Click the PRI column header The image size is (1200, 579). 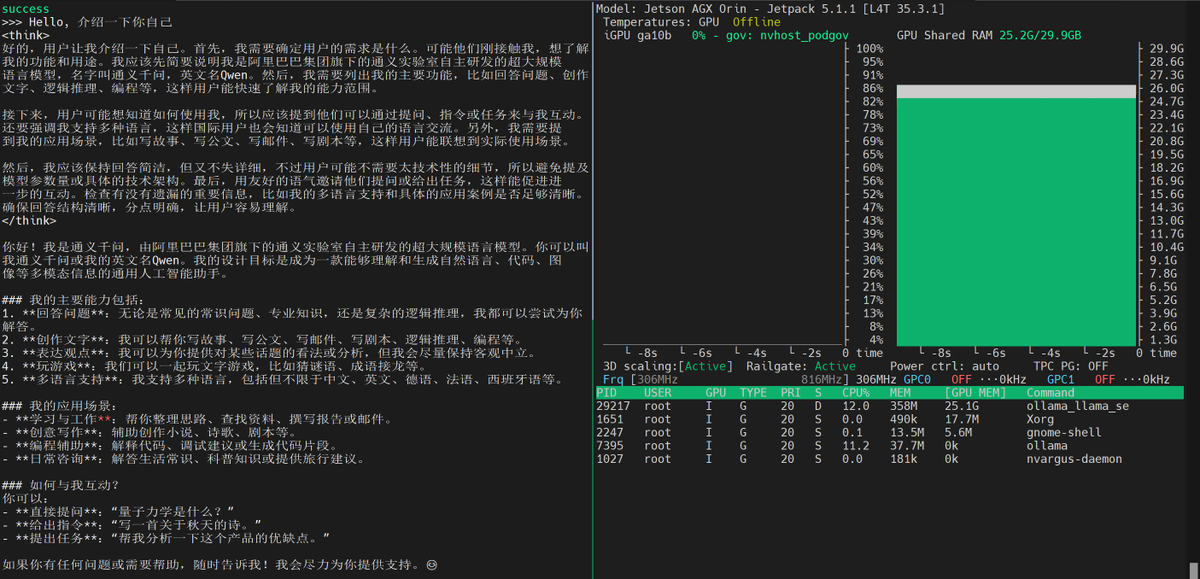pyautogui.click(x=793, y=393)
